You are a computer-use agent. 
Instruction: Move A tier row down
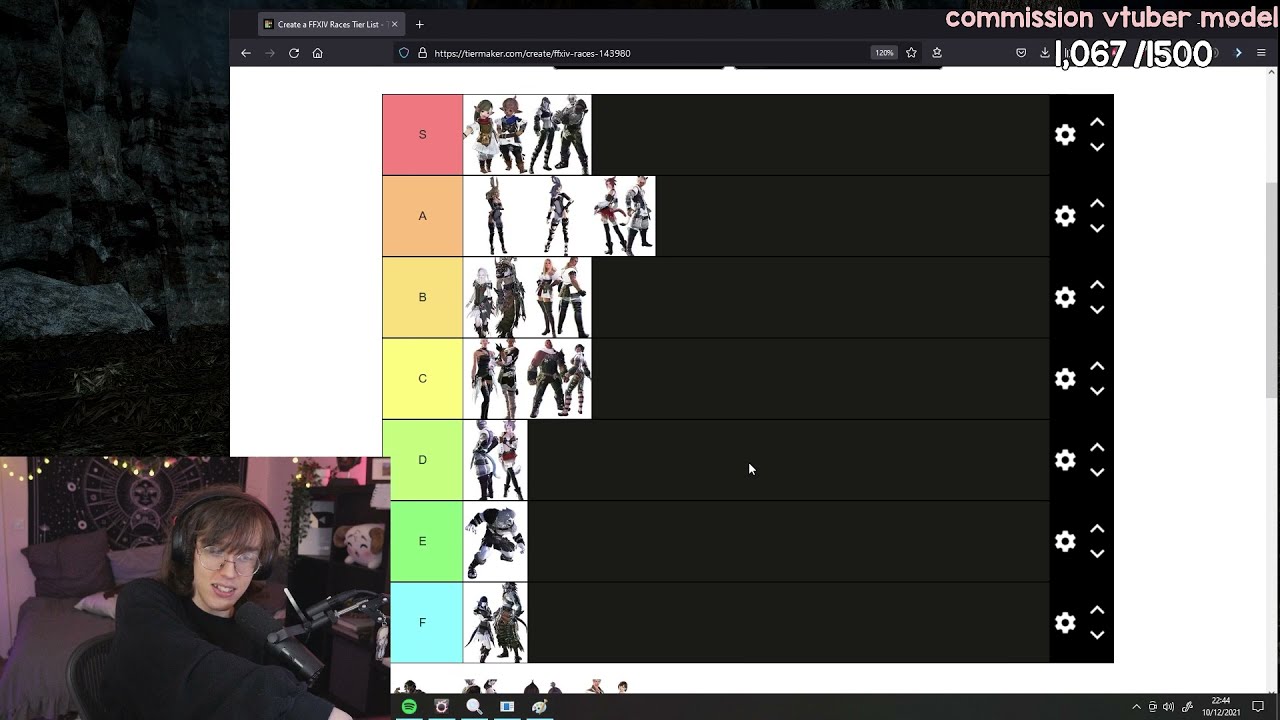[x=1097, y=228]
